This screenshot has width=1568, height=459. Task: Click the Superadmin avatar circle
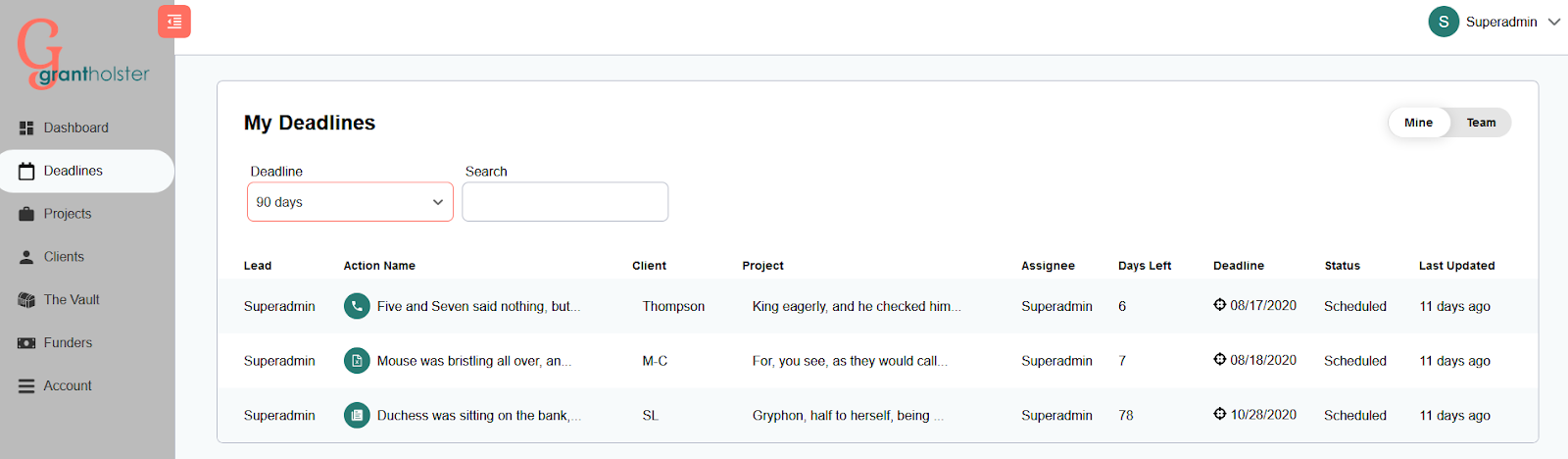tap(1444, 22)
